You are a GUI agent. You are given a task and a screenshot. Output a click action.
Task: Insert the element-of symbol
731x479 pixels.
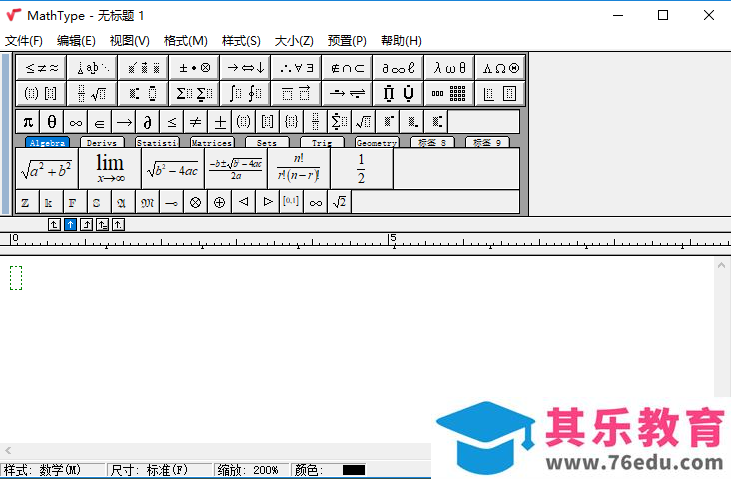pos(100,122)
